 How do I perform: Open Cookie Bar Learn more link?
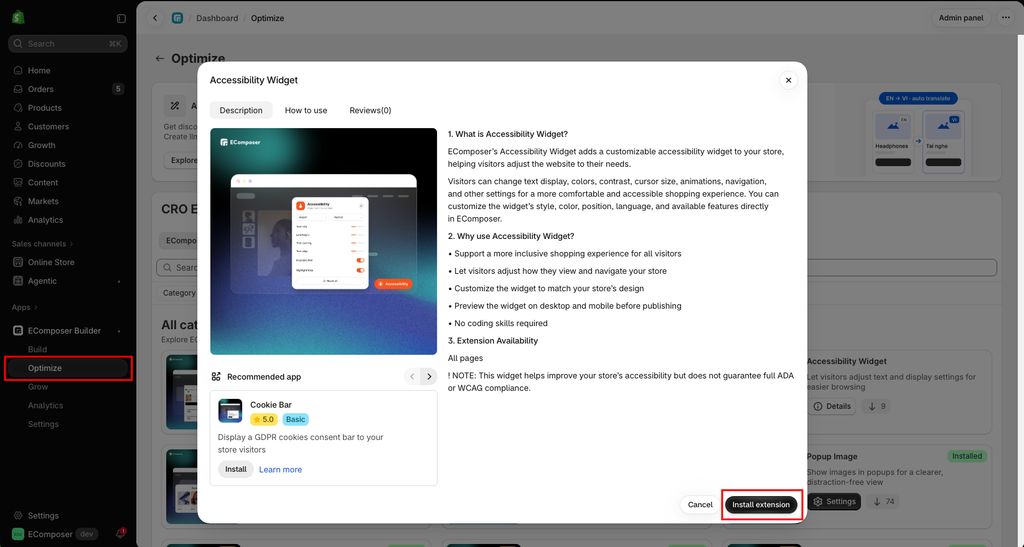(280, 469)
